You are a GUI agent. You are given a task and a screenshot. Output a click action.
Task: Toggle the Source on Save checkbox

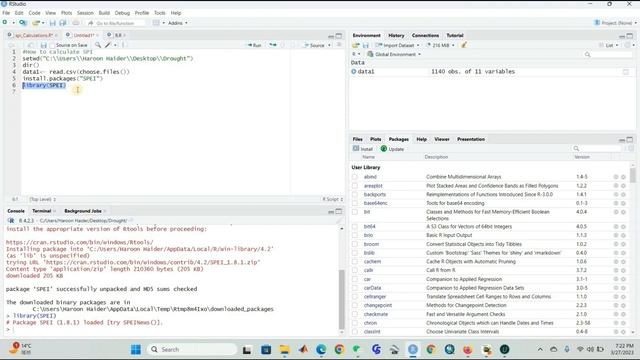pyautogui.click(x=53, y=45)
